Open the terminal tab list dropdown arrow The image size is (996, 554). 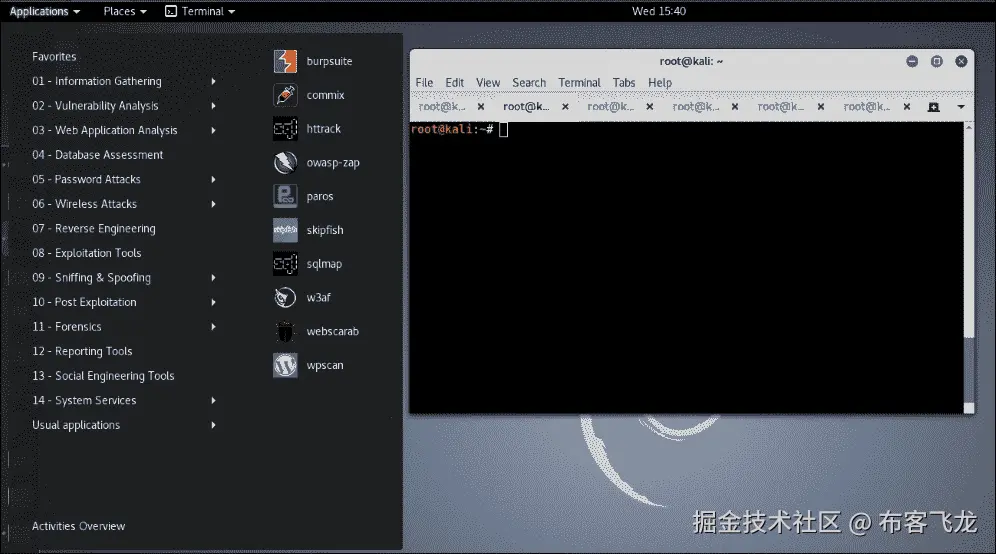[960, 107]
